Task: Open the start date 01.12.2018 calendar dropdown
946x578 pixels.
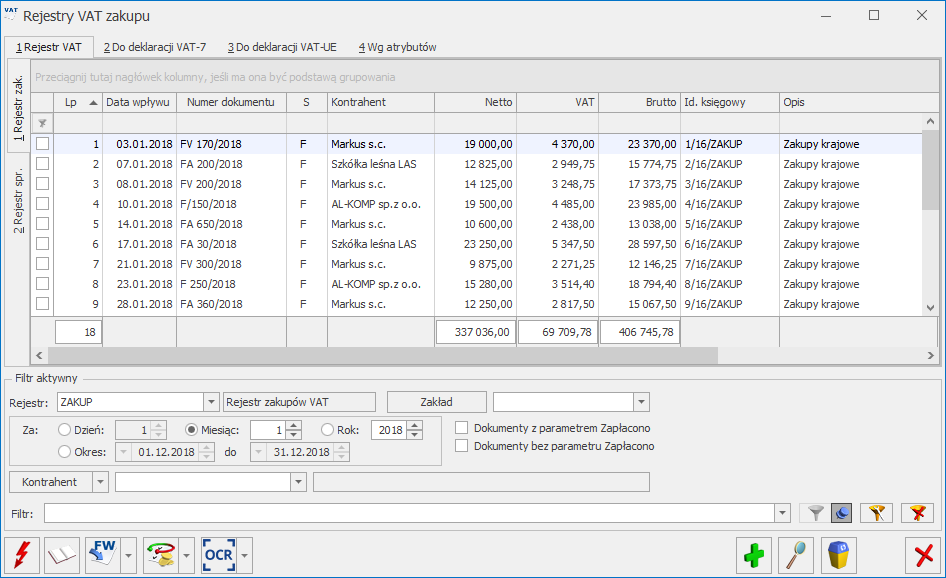Action: tap(124, 452)
